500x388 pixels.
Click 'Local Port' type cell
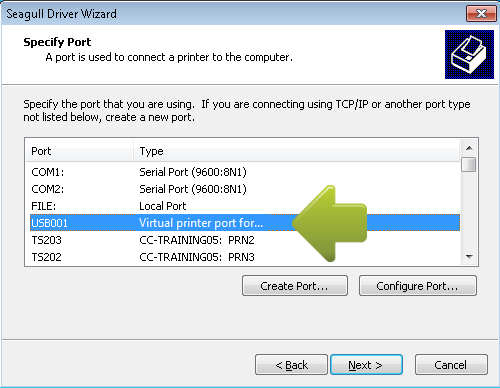point(163,206)
